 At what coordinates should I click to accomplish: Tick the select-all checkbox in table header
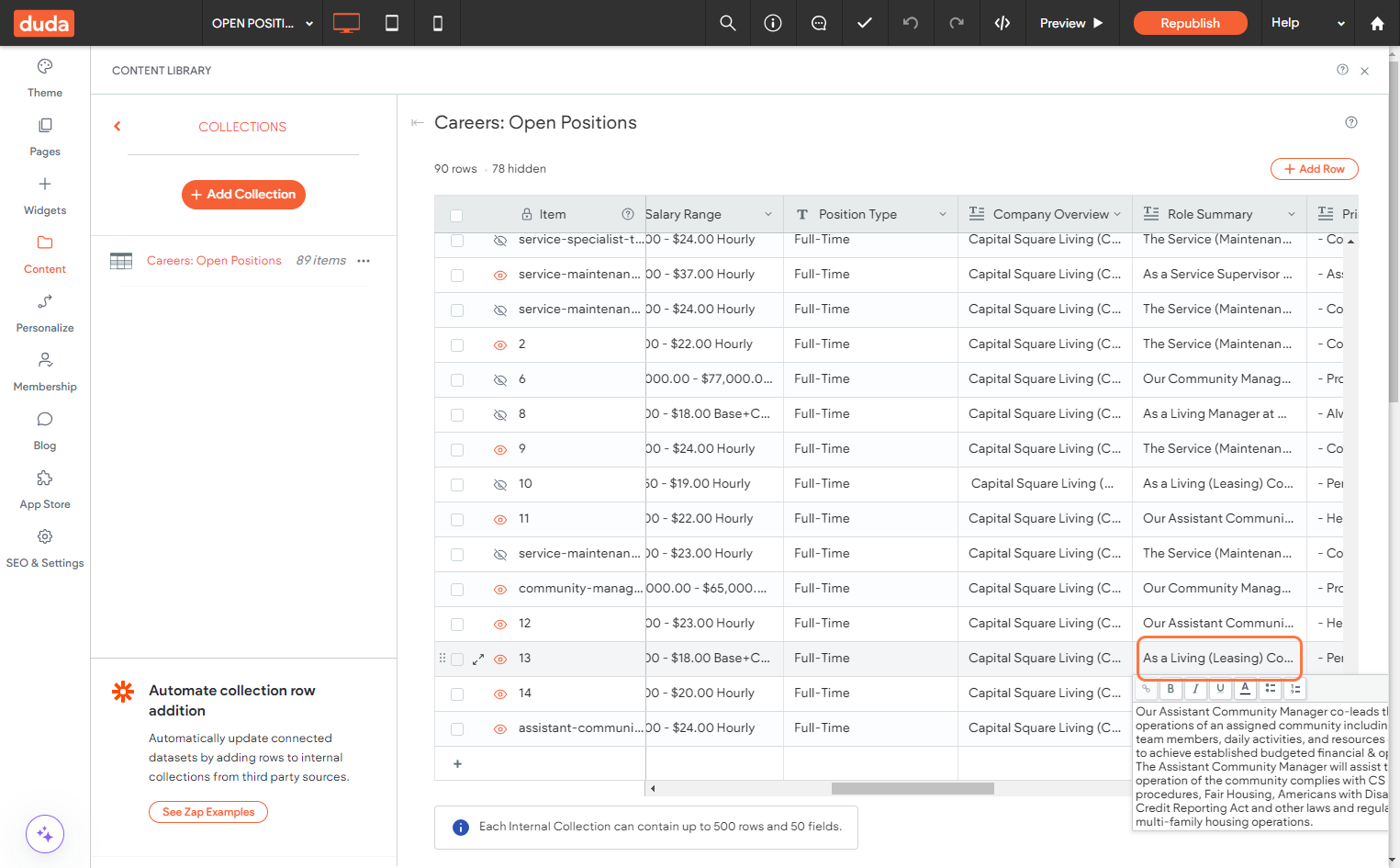point(456,216)
